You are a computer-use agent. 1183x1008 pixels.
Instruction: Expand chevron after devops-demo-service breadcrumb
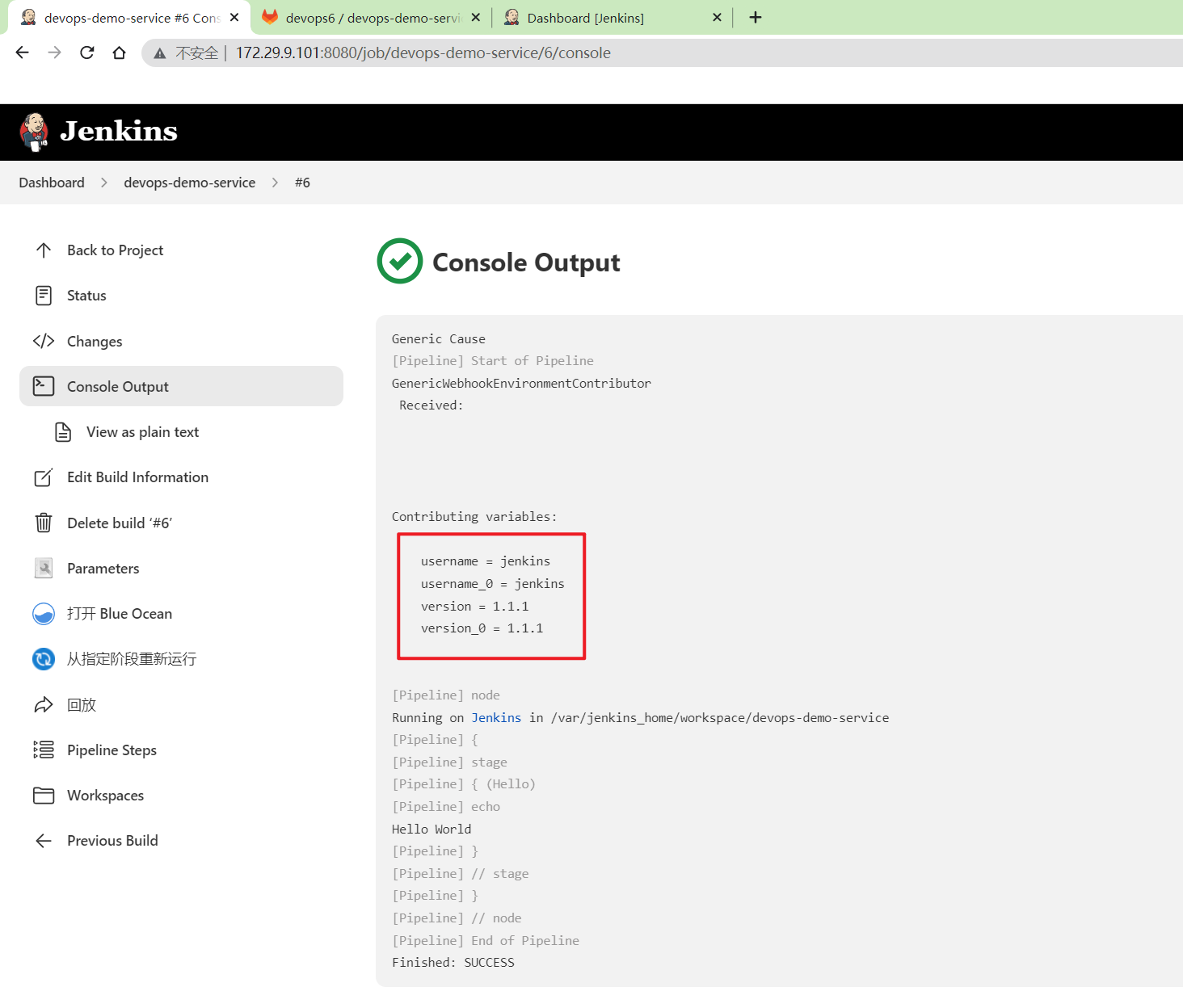coord(275,183)
